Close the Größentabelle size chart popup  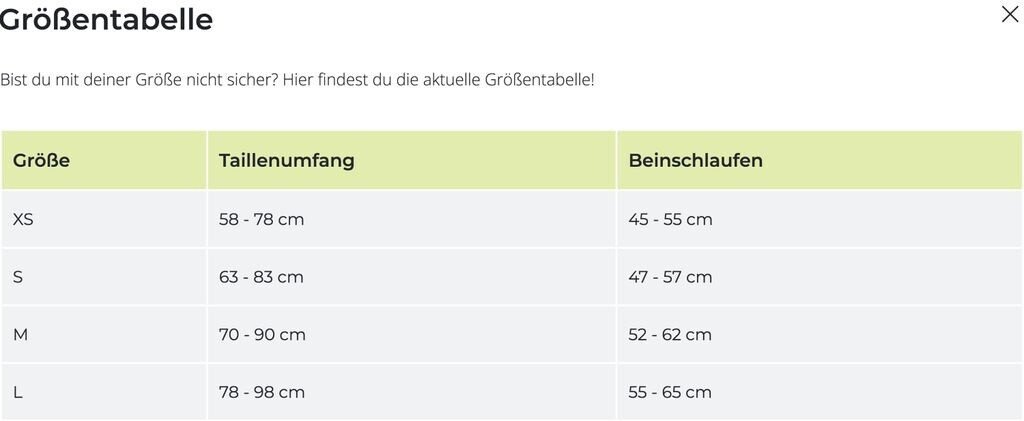[x=1010, y=14]
